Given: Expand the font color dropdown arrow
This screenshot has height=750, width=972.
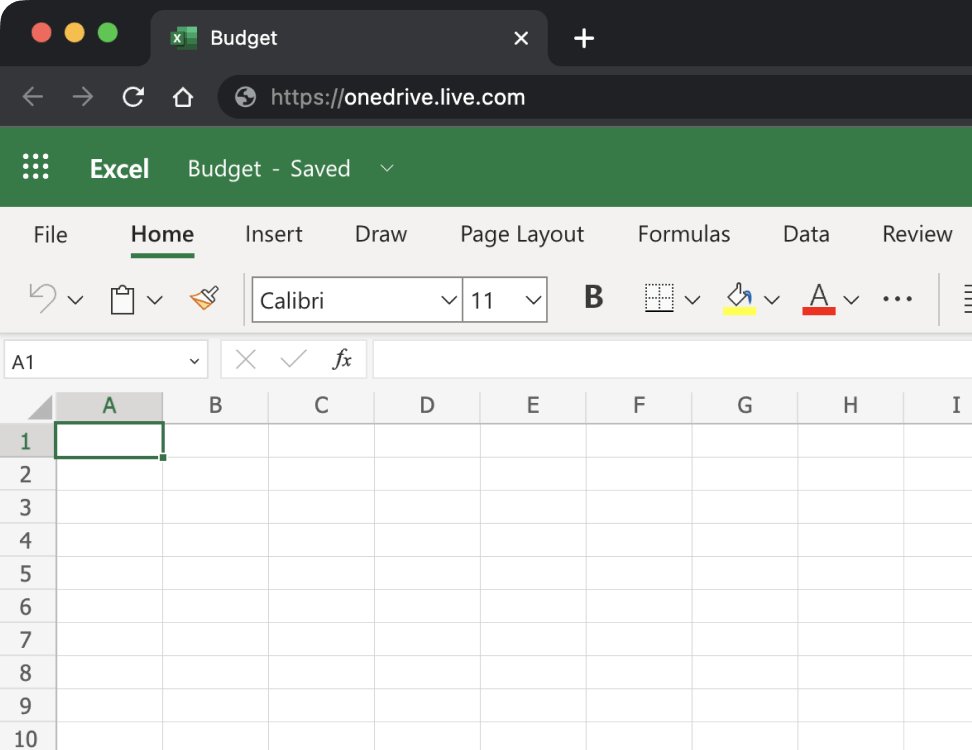Looking at the screenshot, I should [852, 300].
